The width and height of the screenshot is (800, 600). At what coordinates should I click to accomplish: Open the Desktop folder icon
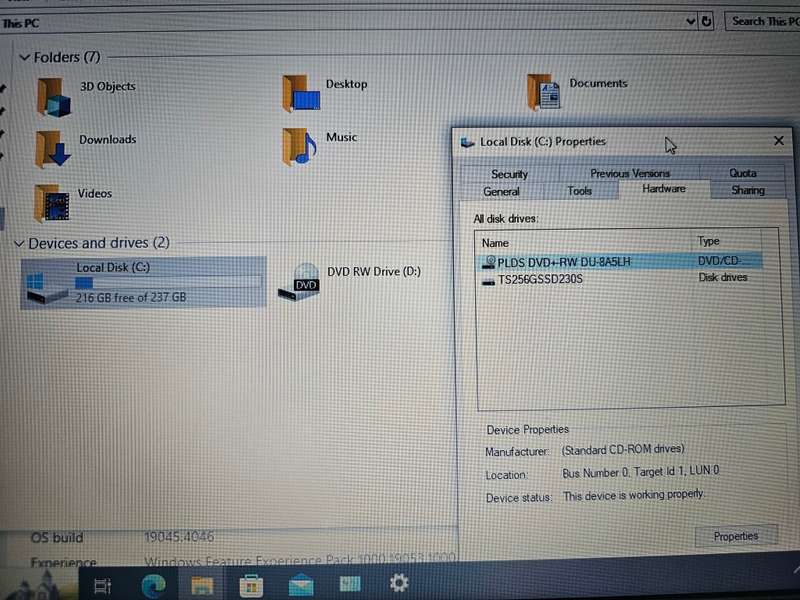coord(301,93)
